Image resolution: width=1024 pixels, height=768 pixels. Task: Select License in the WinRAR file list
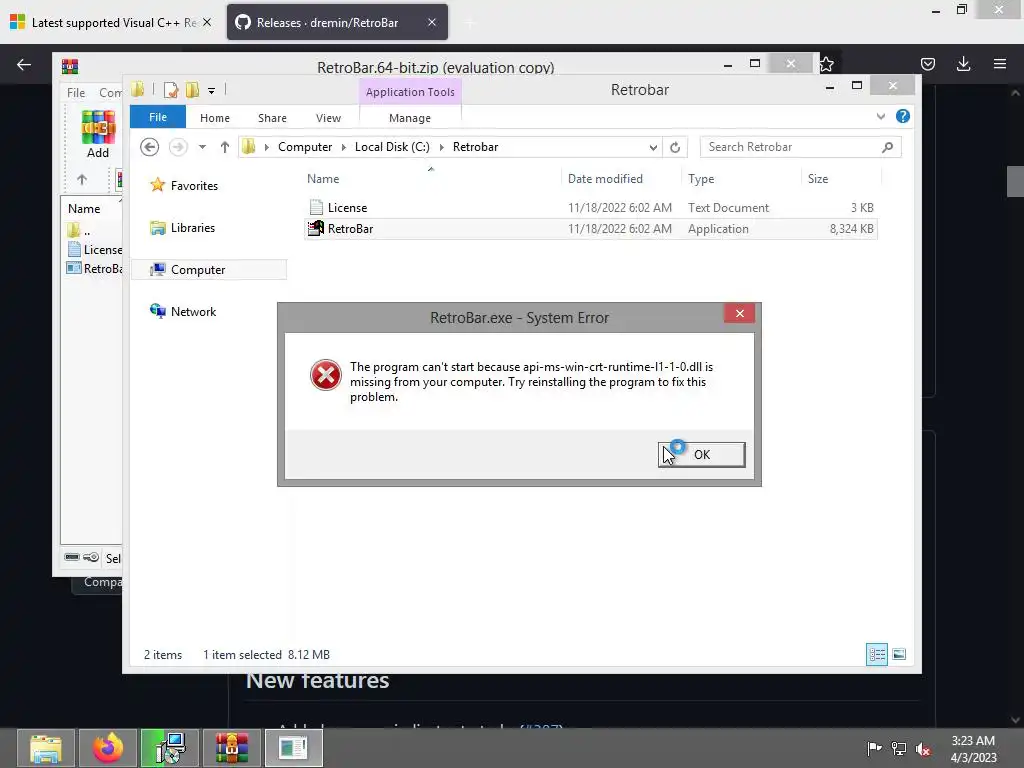[95, 249]
